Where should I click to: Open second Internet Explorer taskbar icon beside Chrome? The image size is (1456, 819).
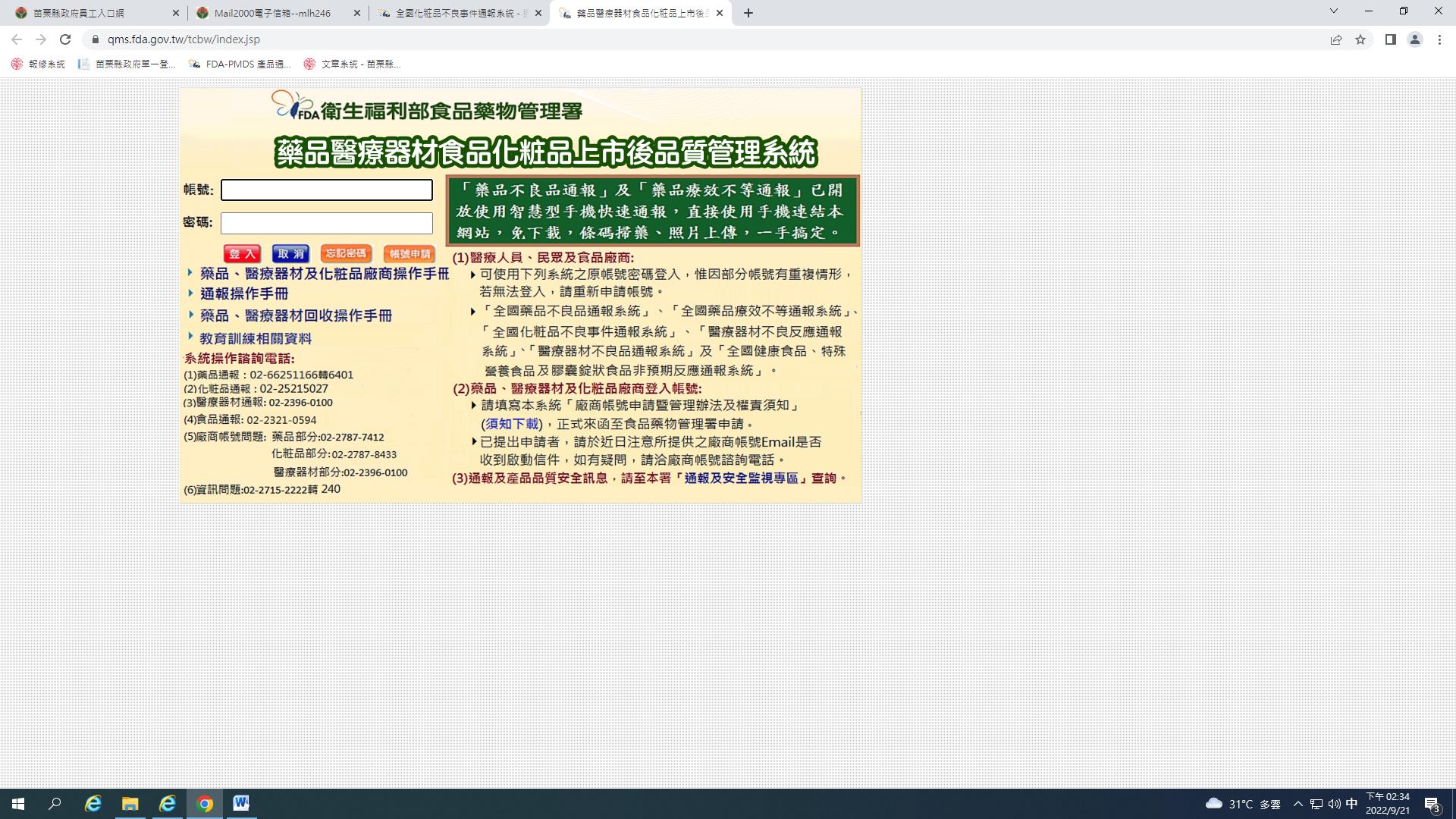(x=167, y=804)
